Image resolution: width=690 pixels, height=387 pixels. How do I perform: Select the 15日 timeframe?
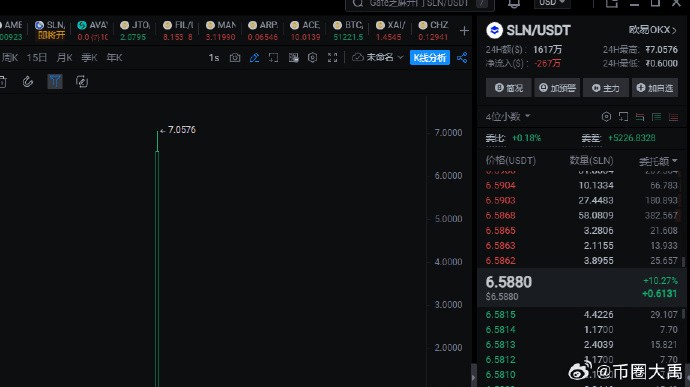[37, 58]
